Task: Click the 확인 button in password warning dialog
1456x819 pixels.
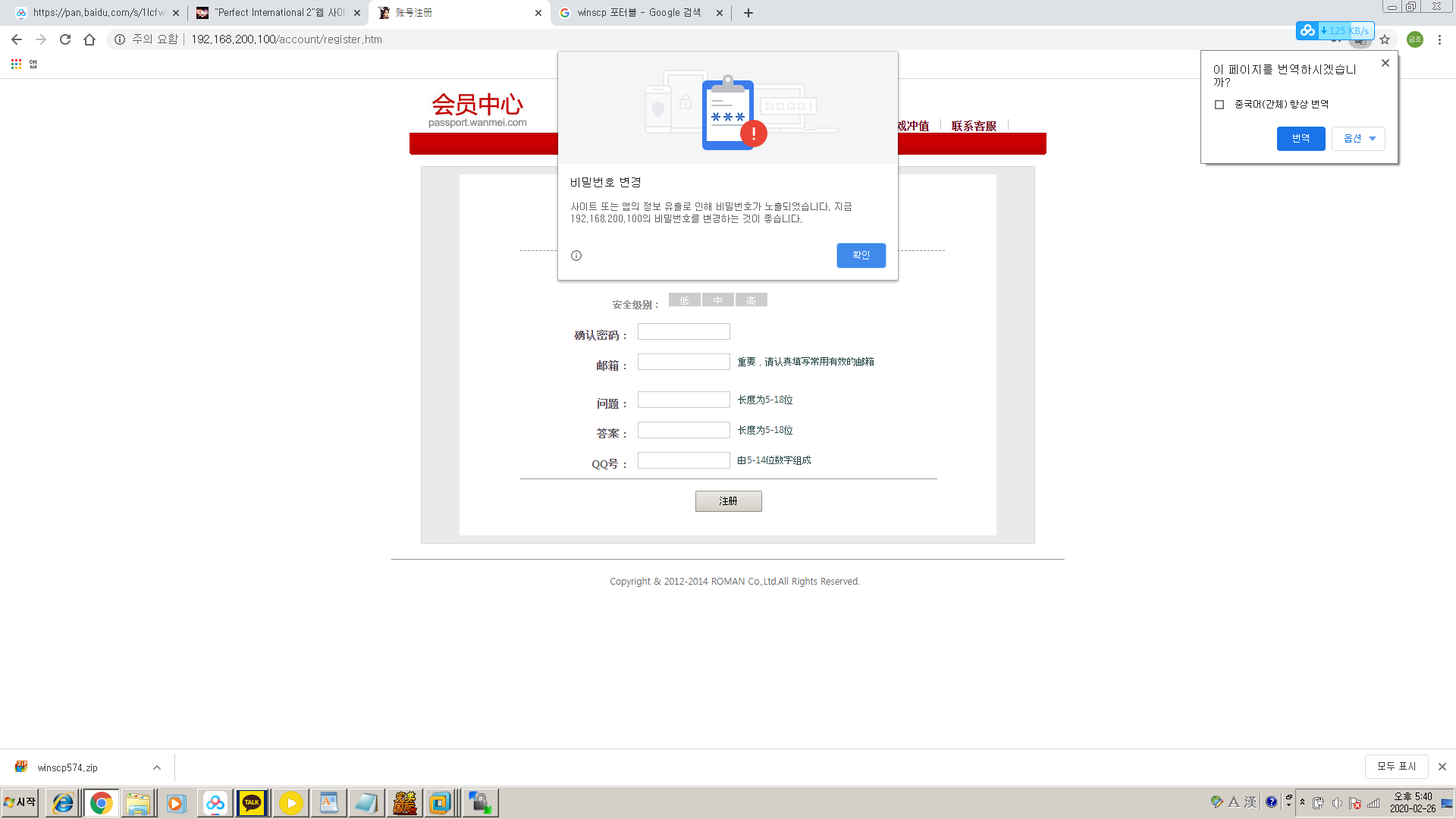Action: [x=861, y=256]
